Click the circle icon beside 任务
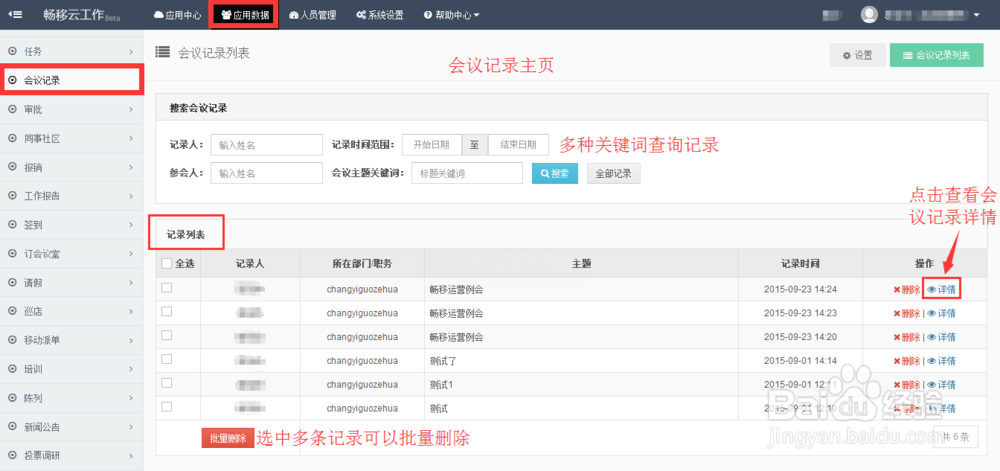This screenshot has width=1000, height=471. pyautogui.click(x=12, y=52)
